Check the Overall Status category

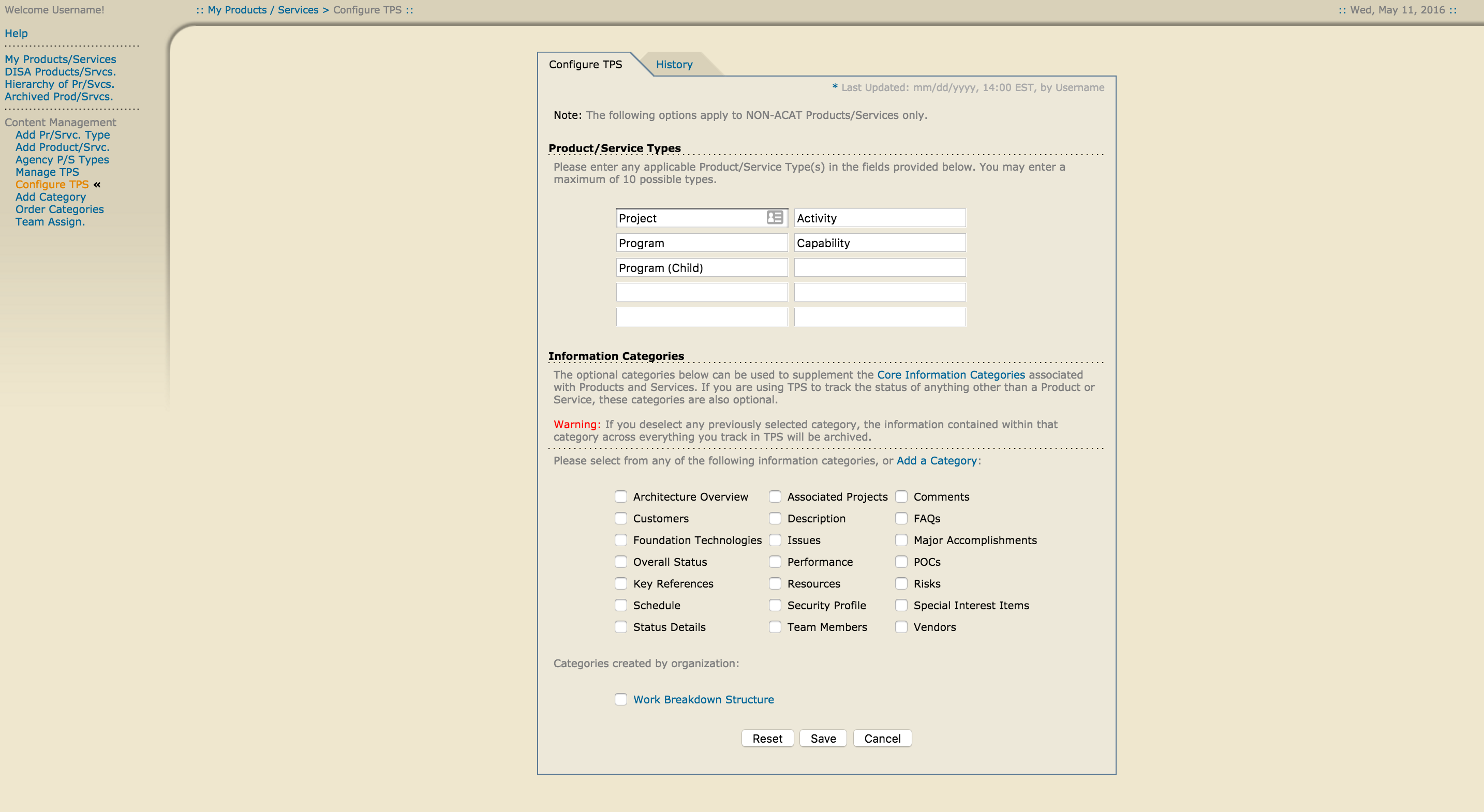[x=620, y=562]
